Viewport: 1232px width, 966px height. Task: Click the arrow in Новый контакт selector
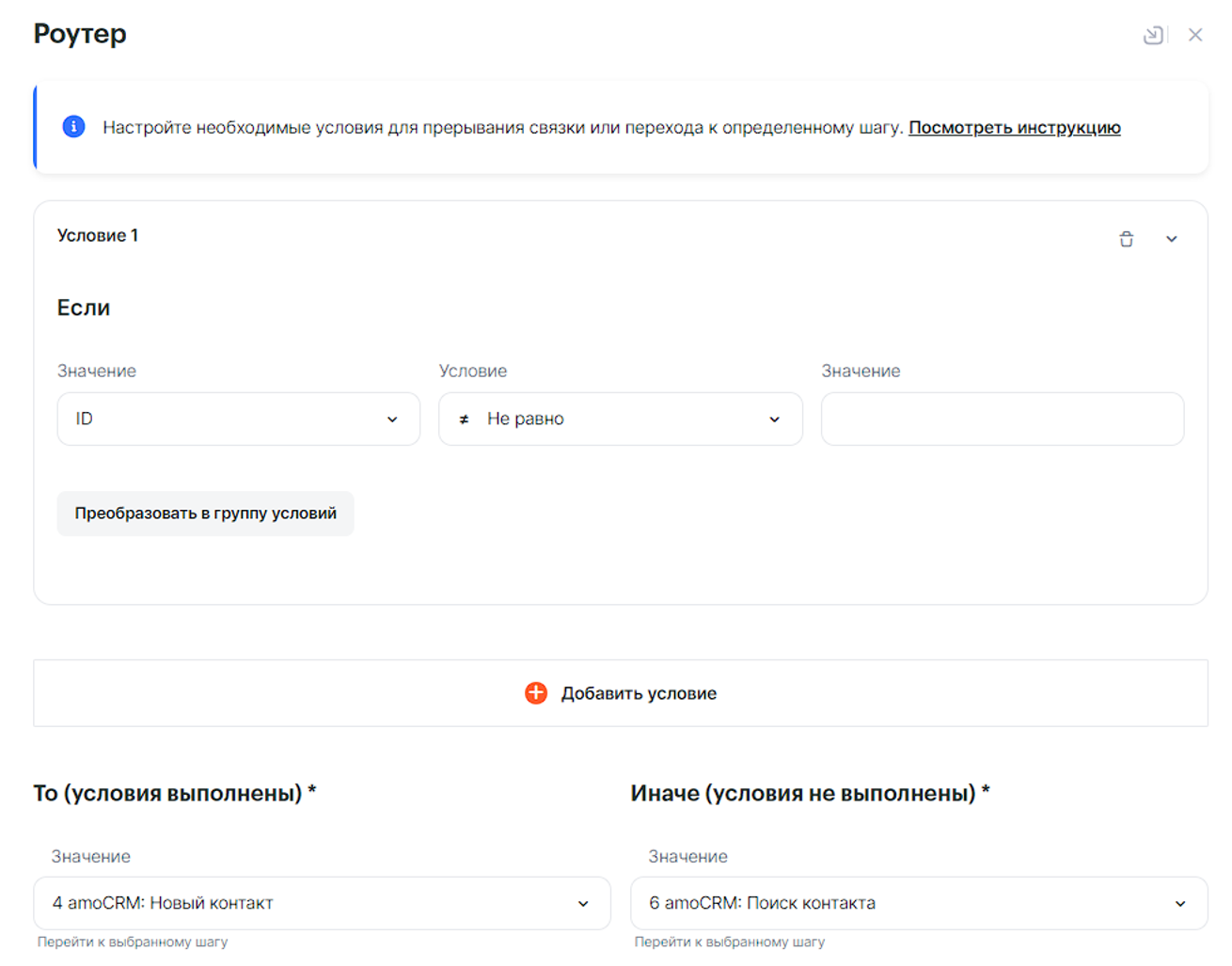pyautogui.click(x=583, y=904)
